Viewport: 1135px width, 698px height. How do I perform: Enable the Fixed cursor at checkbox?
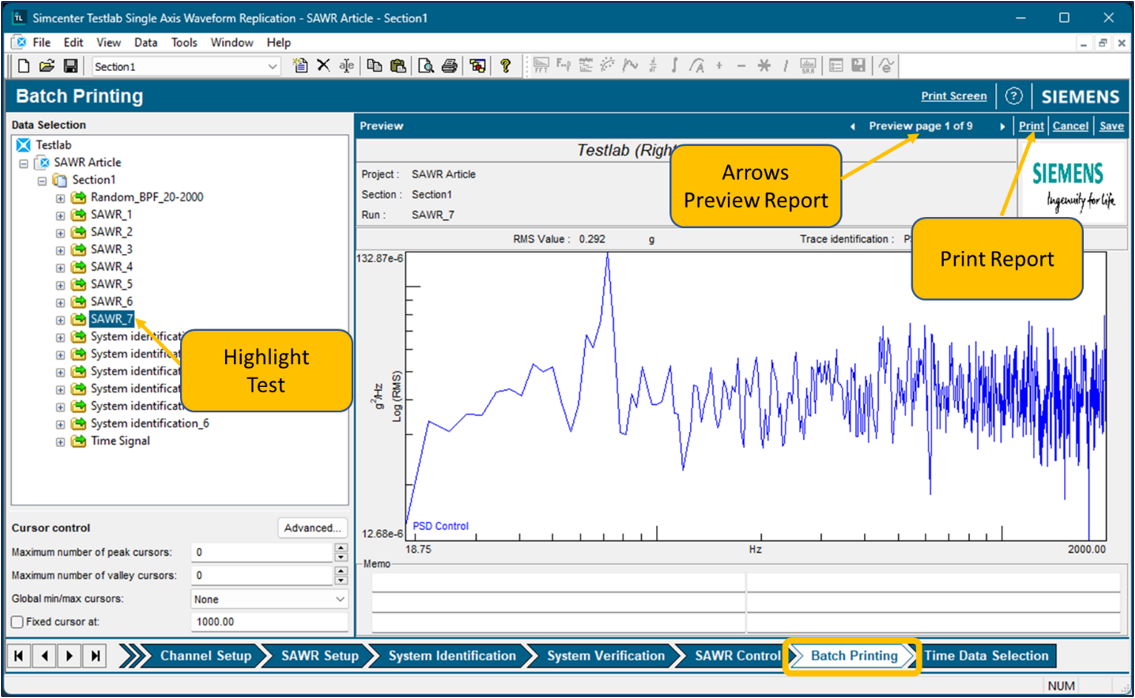click(17, 622)
